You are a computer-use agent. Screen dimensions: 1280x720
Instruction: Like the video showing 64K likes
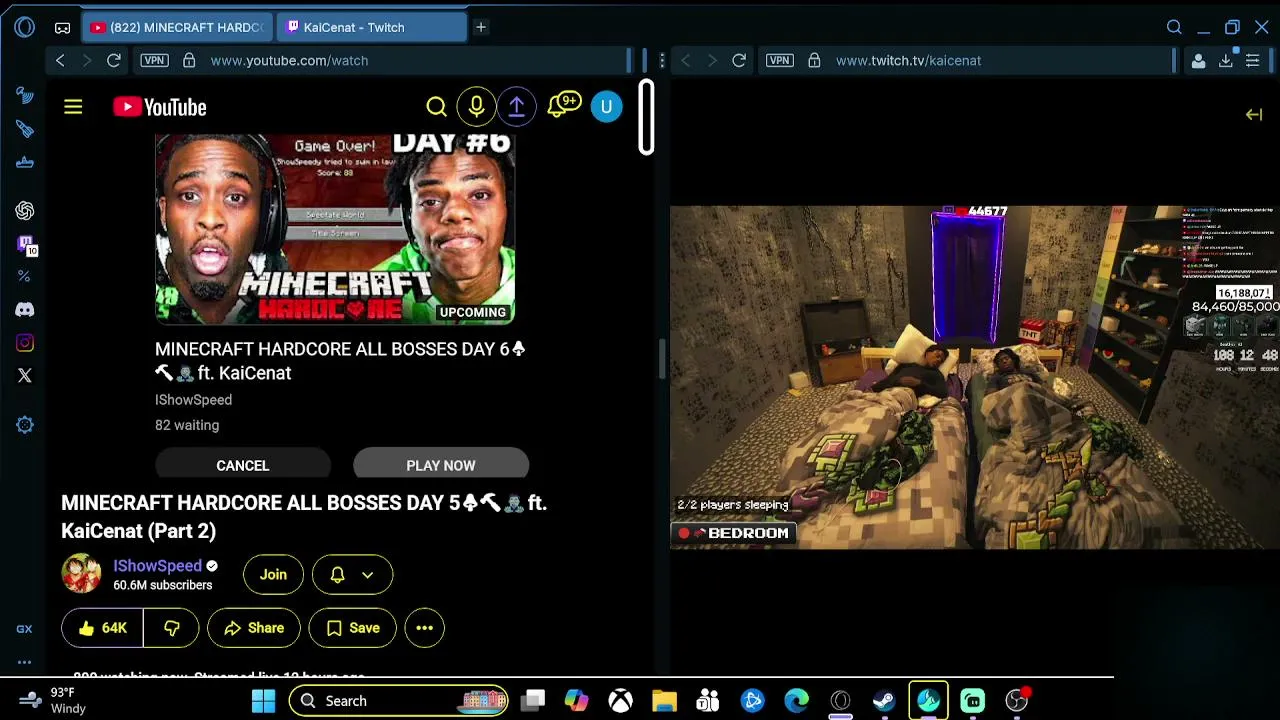(102, 628)
